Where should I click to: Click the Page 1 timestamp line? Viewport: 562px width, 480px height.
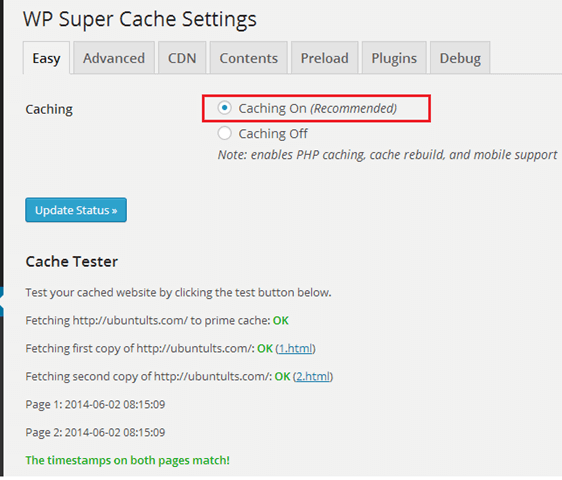point(95,404)
